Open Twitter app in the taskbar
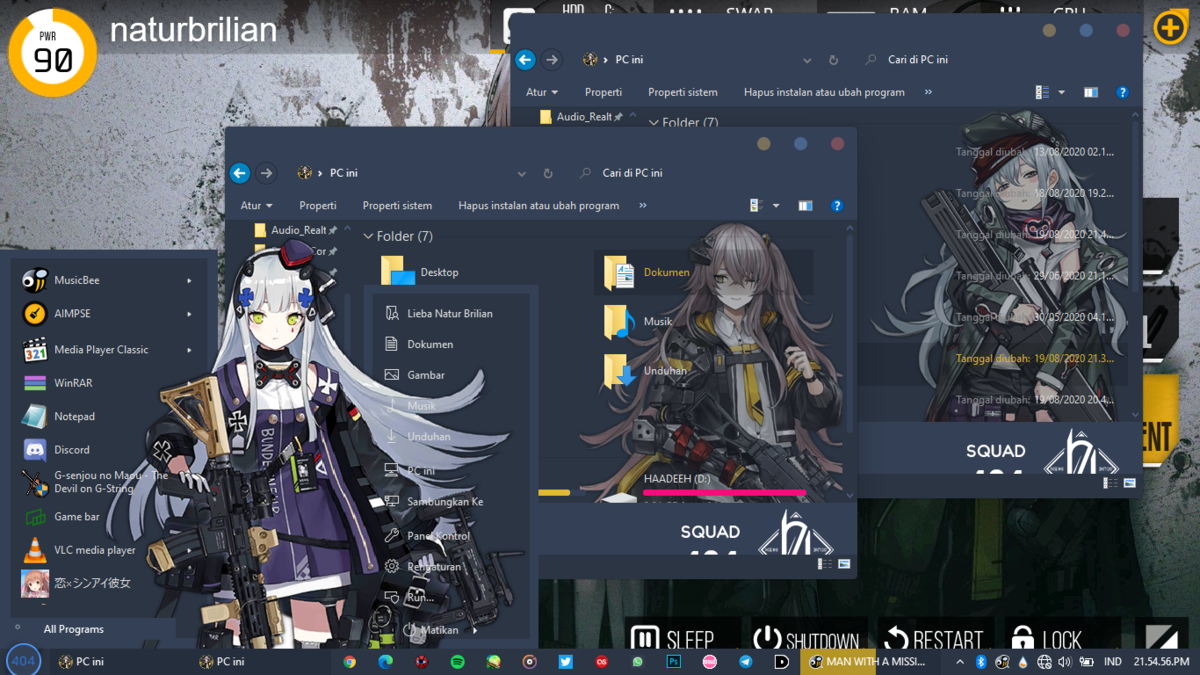 [x=566, y=662]
